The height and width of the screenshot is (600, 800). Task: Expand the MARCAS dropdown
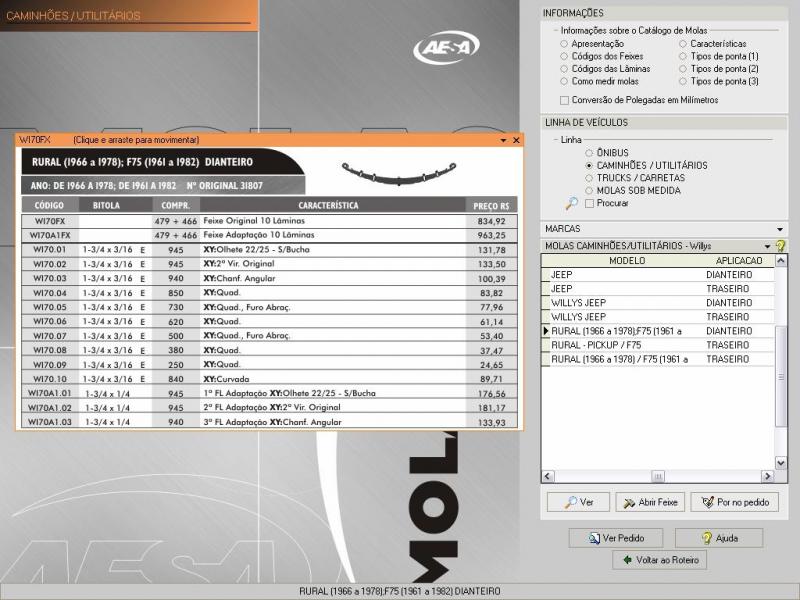click(x=780, y=229)
